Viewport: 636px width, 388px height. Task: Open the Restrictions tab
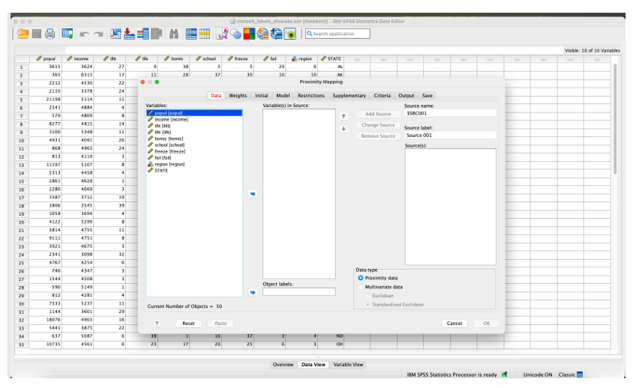click(311, 96)
